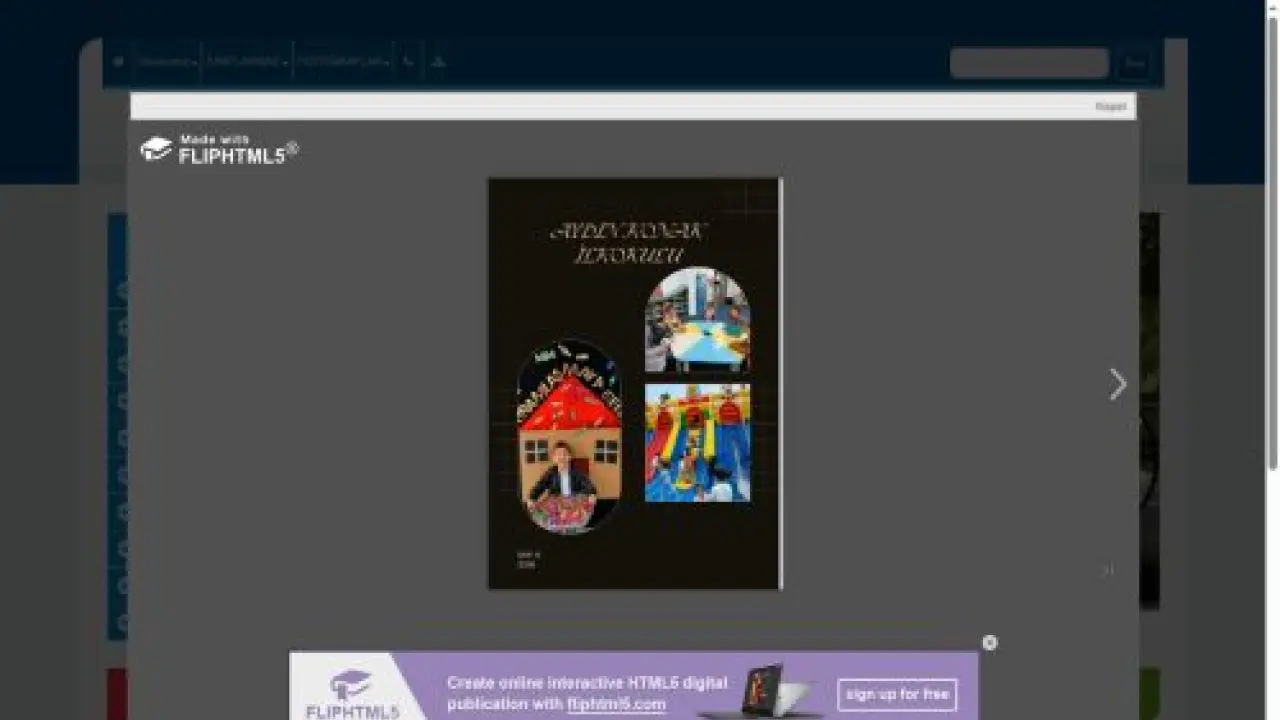Go to the next flipbook page arrow
This screenshot has width=1280, height=720.
[x=1117, y=384]
